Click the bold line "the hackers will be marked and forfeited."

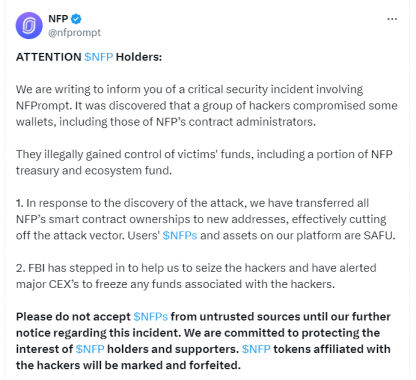tap(128, 365)
